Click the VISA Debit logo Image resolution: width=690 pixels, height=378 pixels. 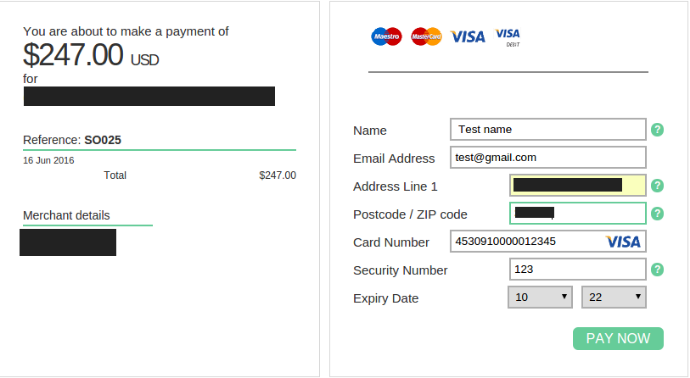508,37
